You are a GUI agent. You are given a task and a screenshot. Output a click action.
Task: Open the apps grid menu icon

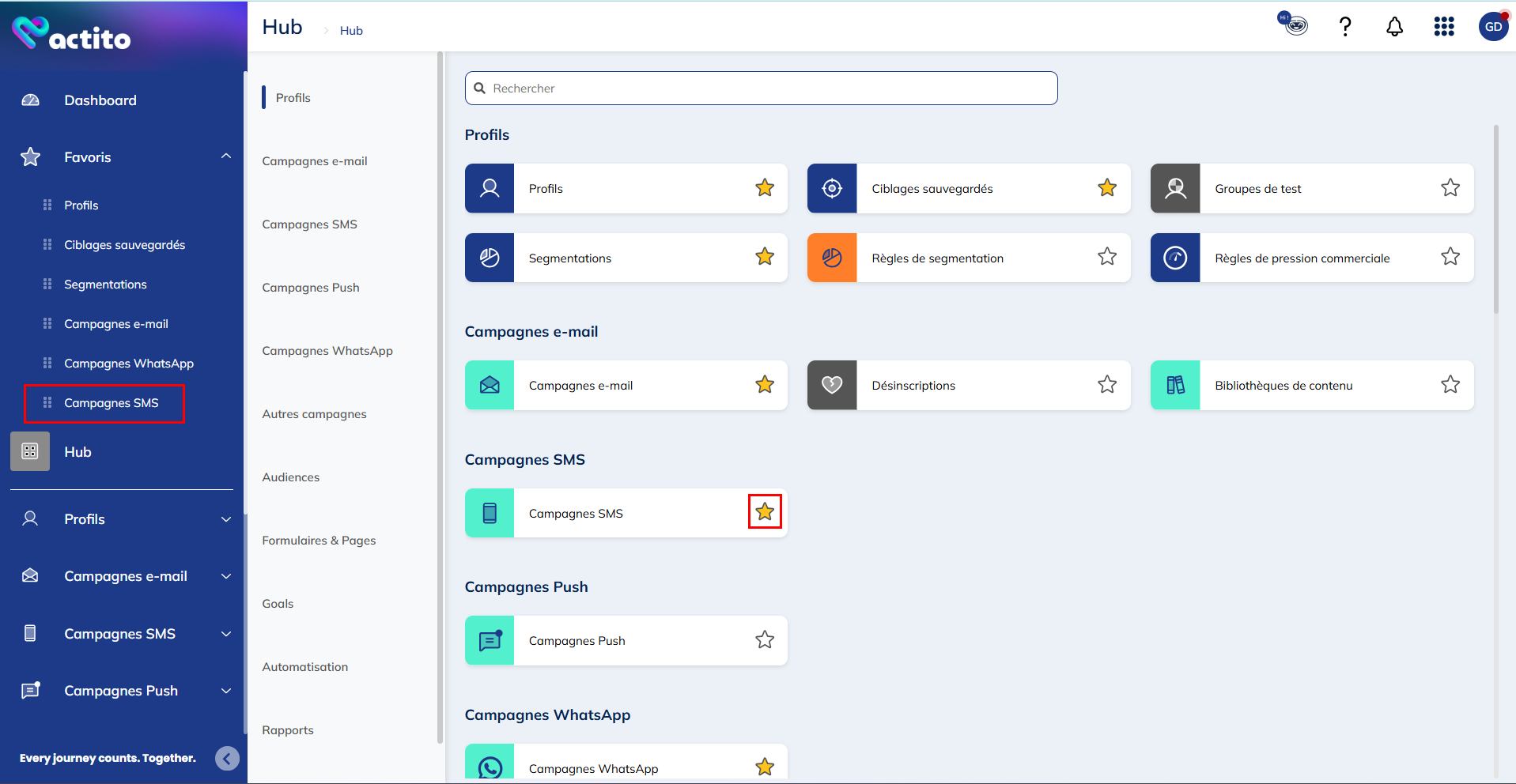(1443, 27)
